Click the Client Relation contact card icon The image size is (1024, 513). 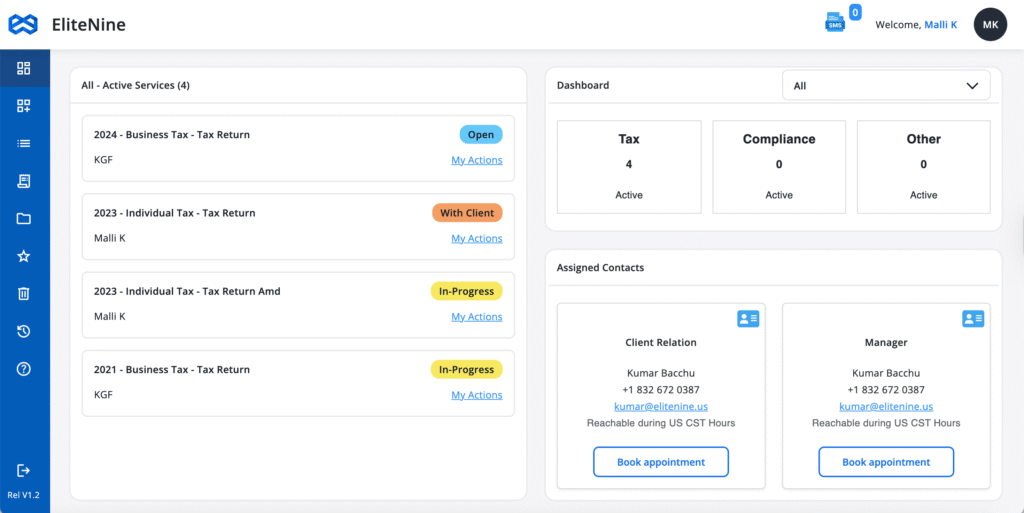click(748, 319)
